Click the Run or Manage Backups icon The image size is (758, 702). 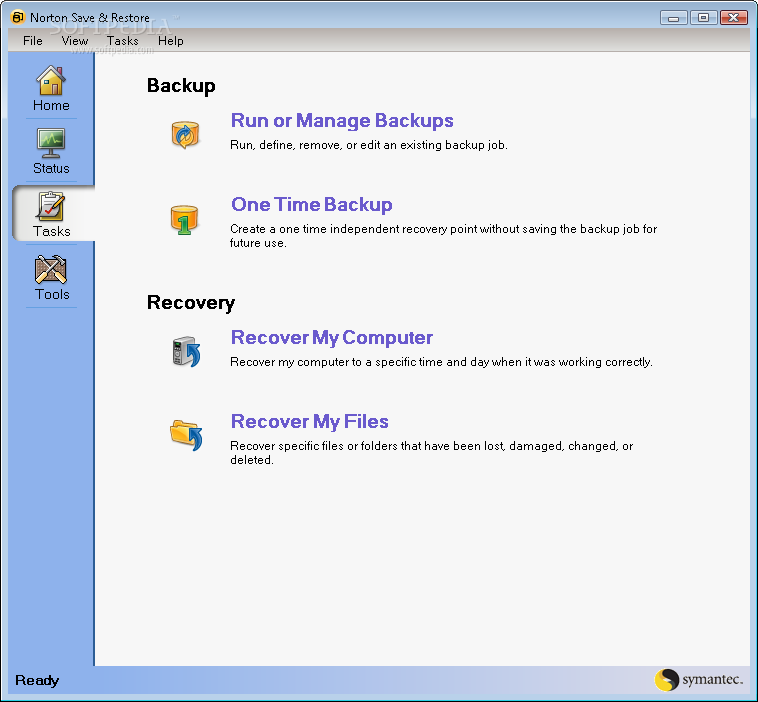pyautogui.click(x=185, y=135)
